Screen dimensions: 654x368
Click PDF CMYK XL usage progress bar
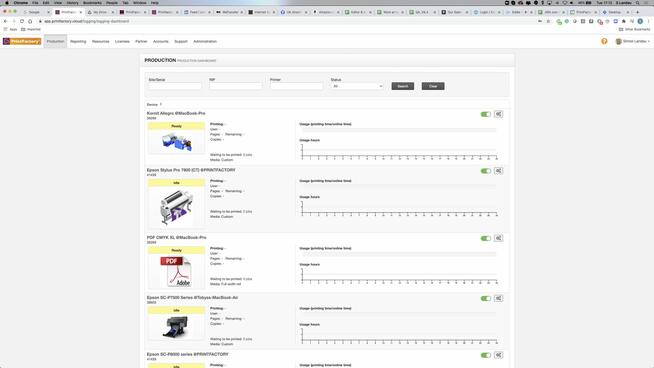pyautogui.click(x=398, y=254)
